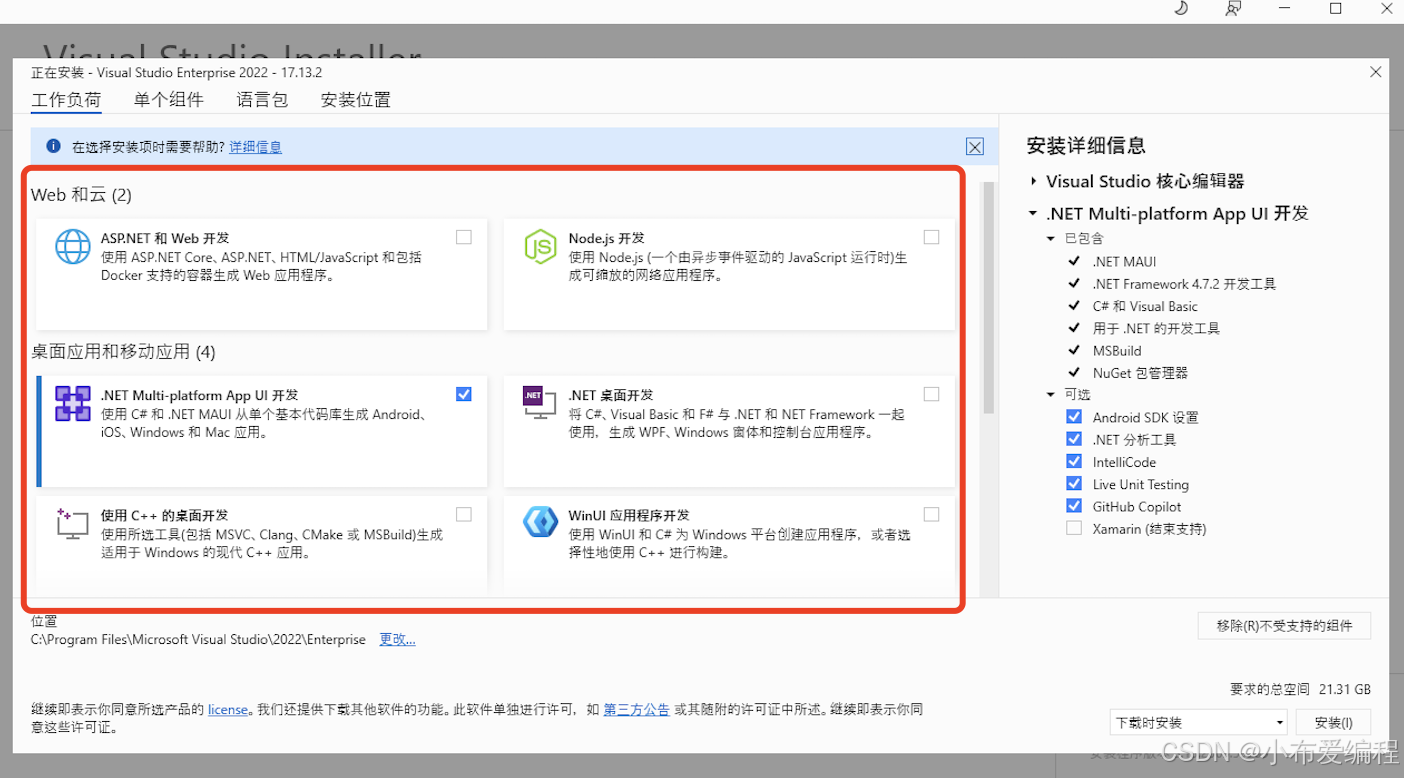
Task: Check the Xamarin (结束支持) option
Action: [1074, 528]
